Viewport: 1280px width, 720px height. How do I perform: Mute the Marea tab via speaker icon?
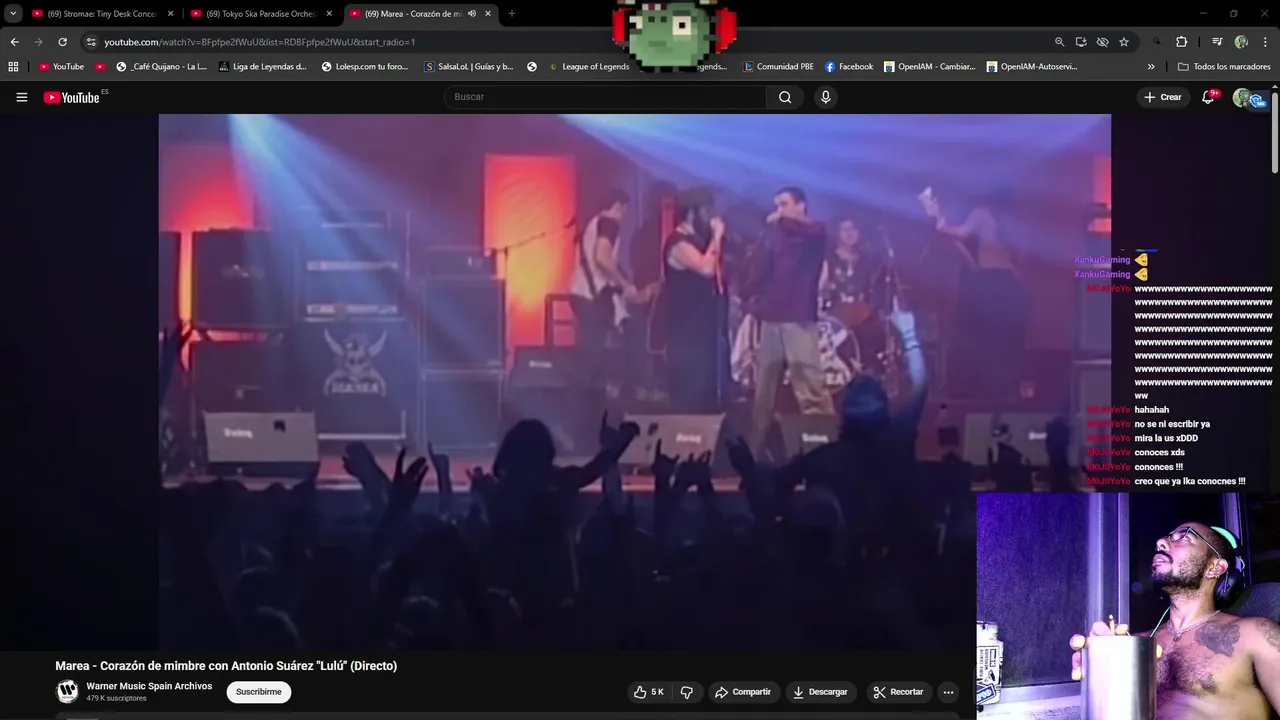[x=472, y=14]
